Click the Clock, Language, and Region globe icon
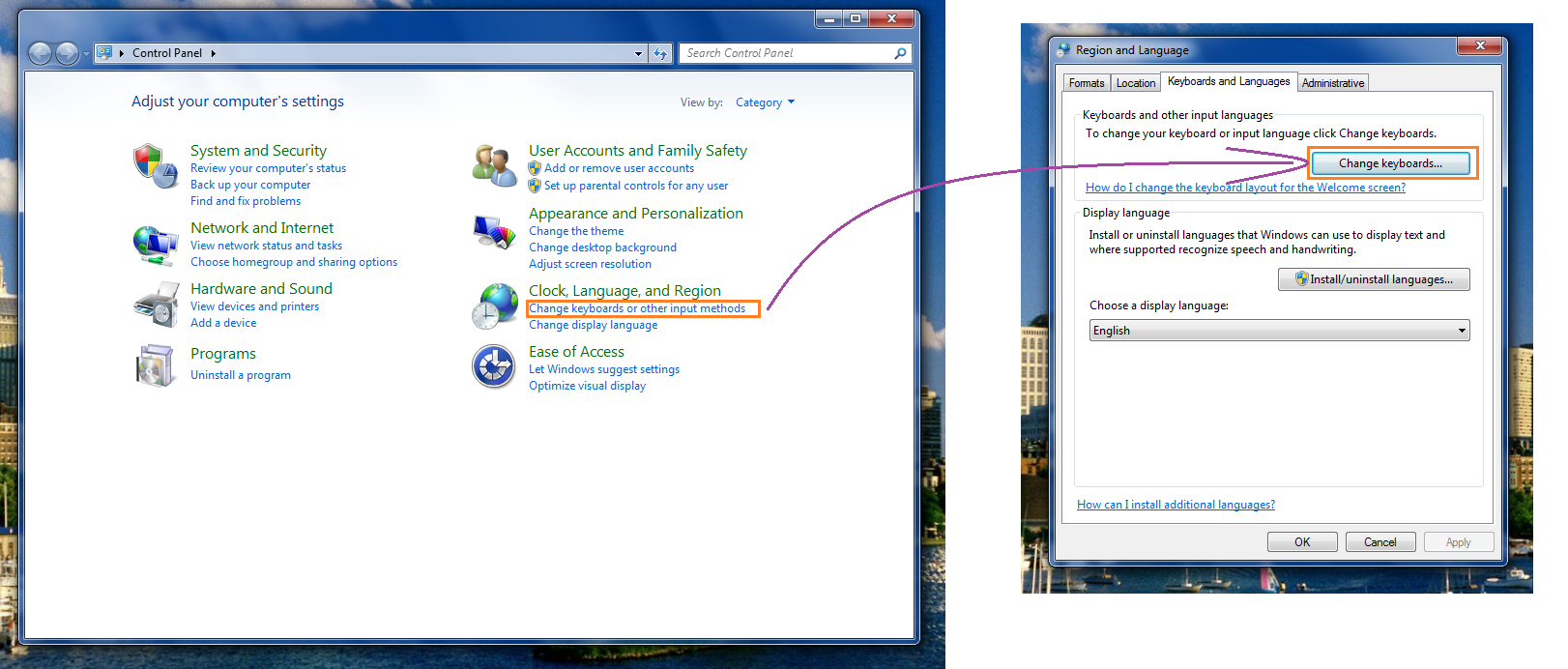Image resolution: width=1568 pixels, height=669 pixels. [x=494, y=306]
